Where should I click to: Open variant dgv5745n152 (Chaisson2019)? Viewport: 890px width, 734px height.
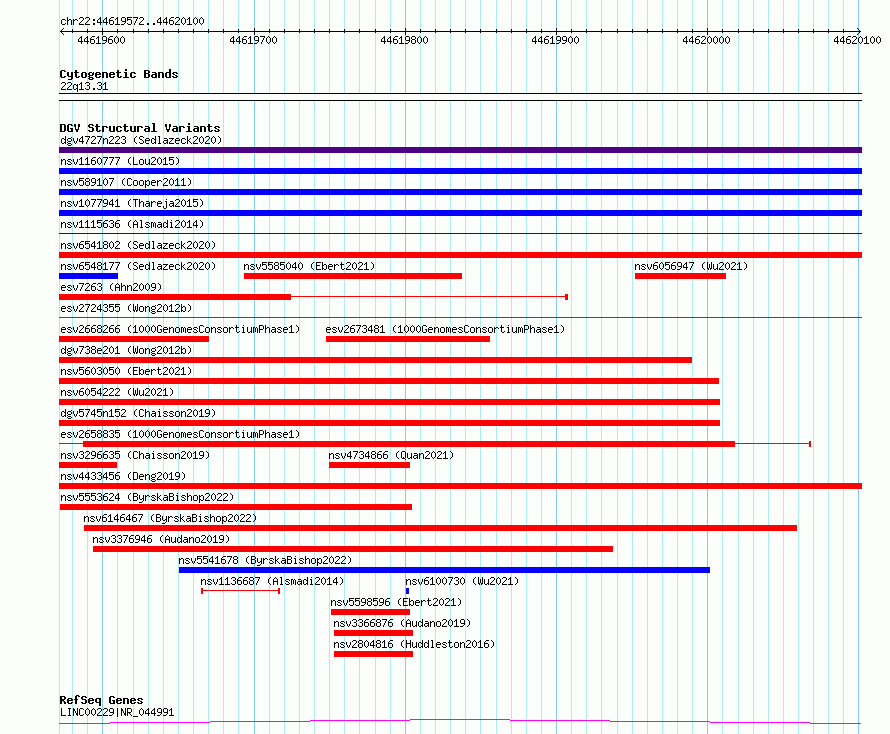[138, 413]
